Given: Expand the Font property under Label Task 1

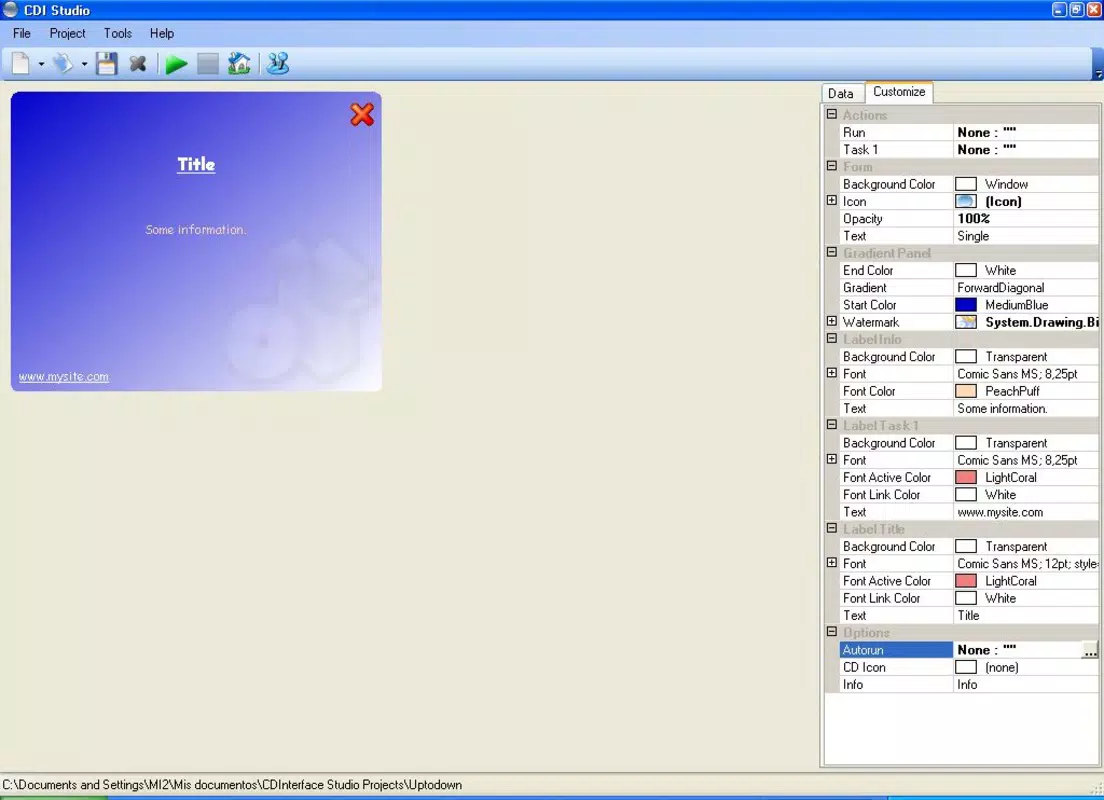Looking at the screenshot, I should coord(832,459).
